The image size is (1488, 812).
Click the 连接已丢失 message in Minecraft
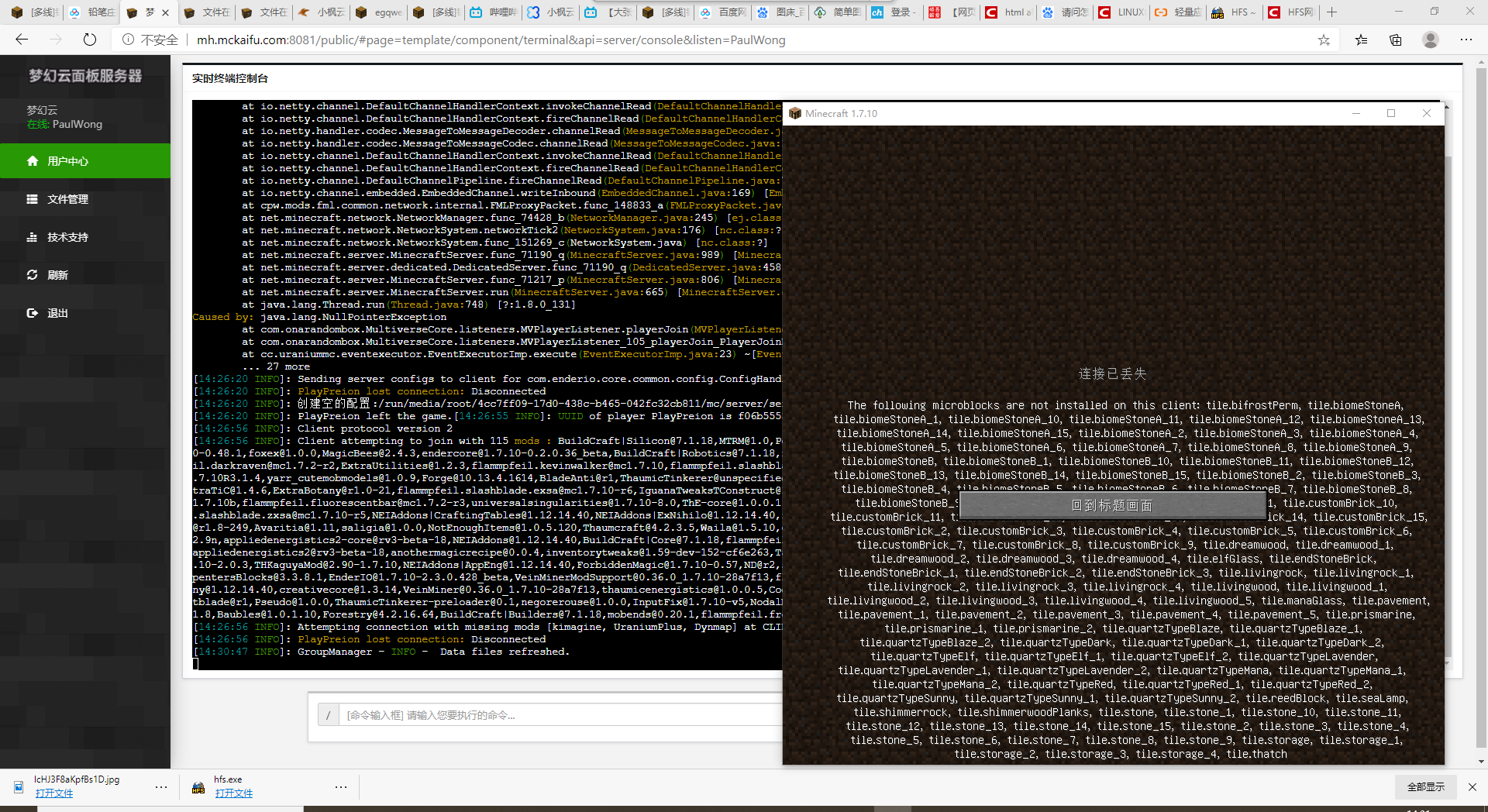coord(1112,373)
